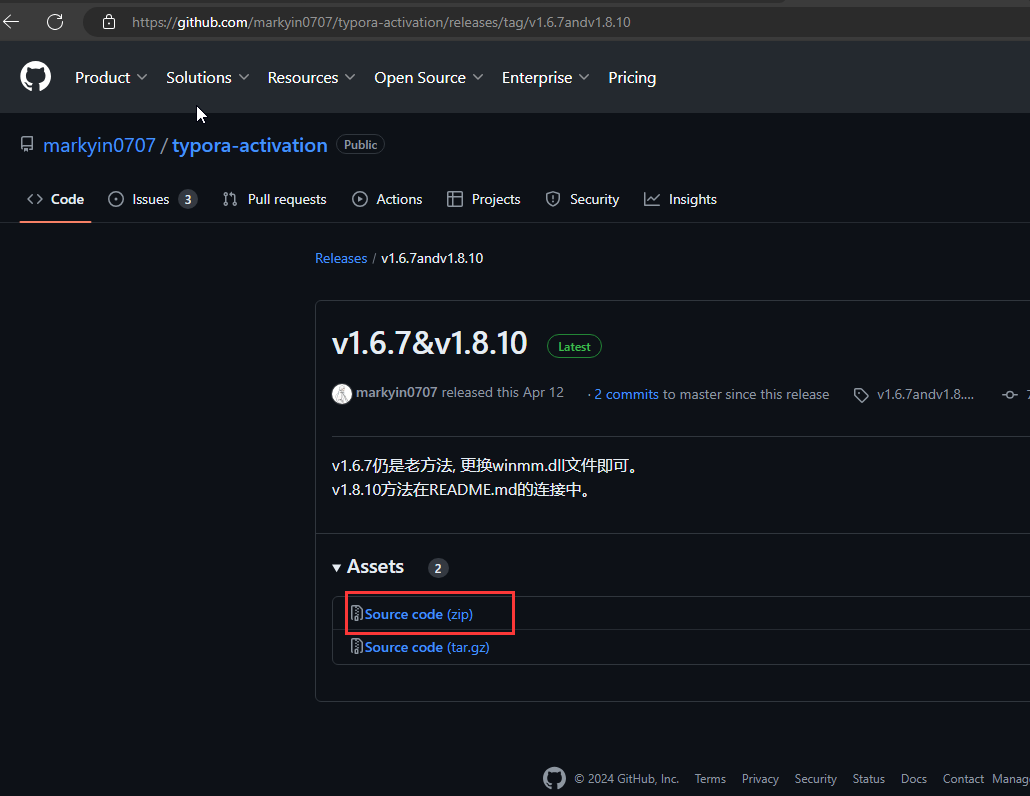The image size is (1030, 796).
Task: Open GitHub home via the Octocat logo
Action: [35, 77]
